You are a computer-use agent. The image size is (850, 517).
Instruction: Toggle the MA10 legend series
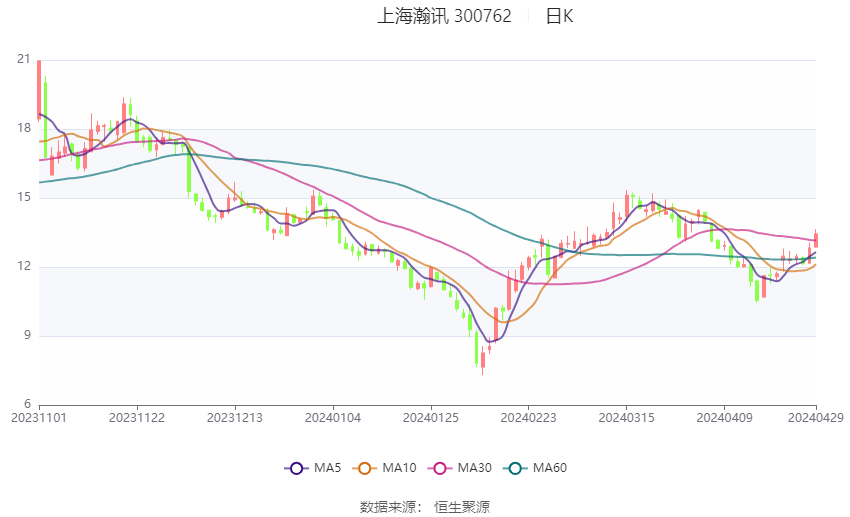pyautogui.click(x=384, y=468)
